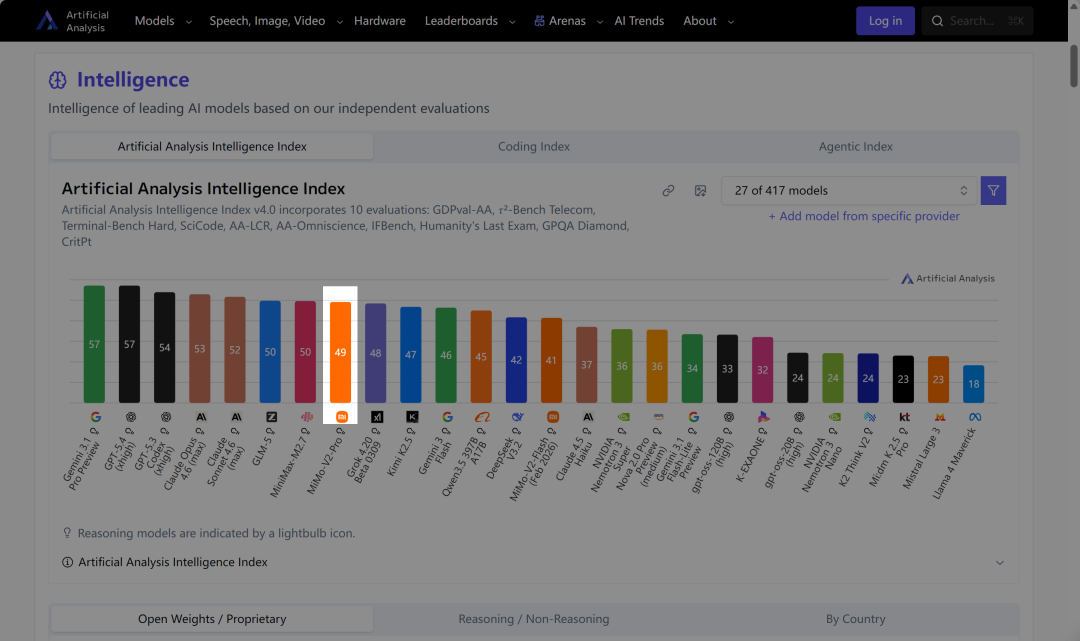Click the search magnifier icon
The height and width of the screenshot is (641, 1080).
click(x=938, y=21)
